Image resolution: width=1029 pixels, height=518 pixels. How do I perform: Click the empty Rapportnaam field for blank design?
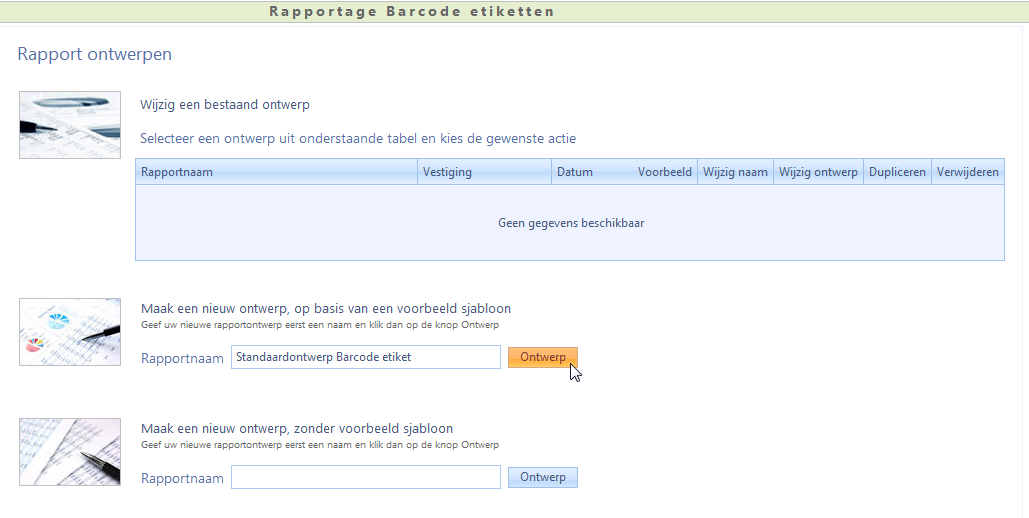pyautogui.click(x=365, y=477)
